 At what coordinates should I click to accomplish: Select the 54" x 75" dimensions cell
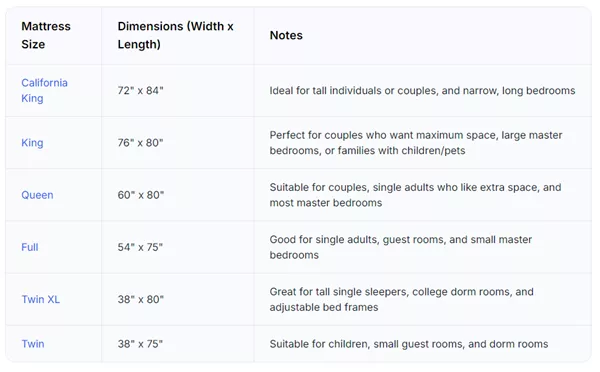coord(140,247)
